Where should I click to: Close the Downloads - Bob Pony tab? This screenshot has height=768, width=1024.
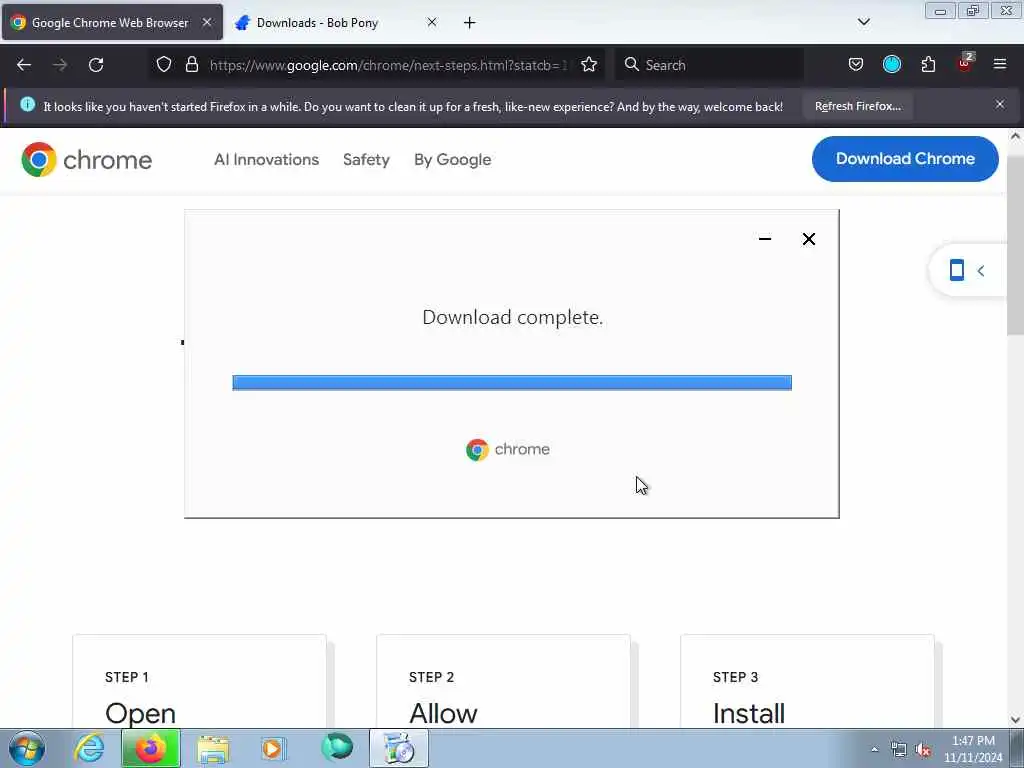(432, 22)
